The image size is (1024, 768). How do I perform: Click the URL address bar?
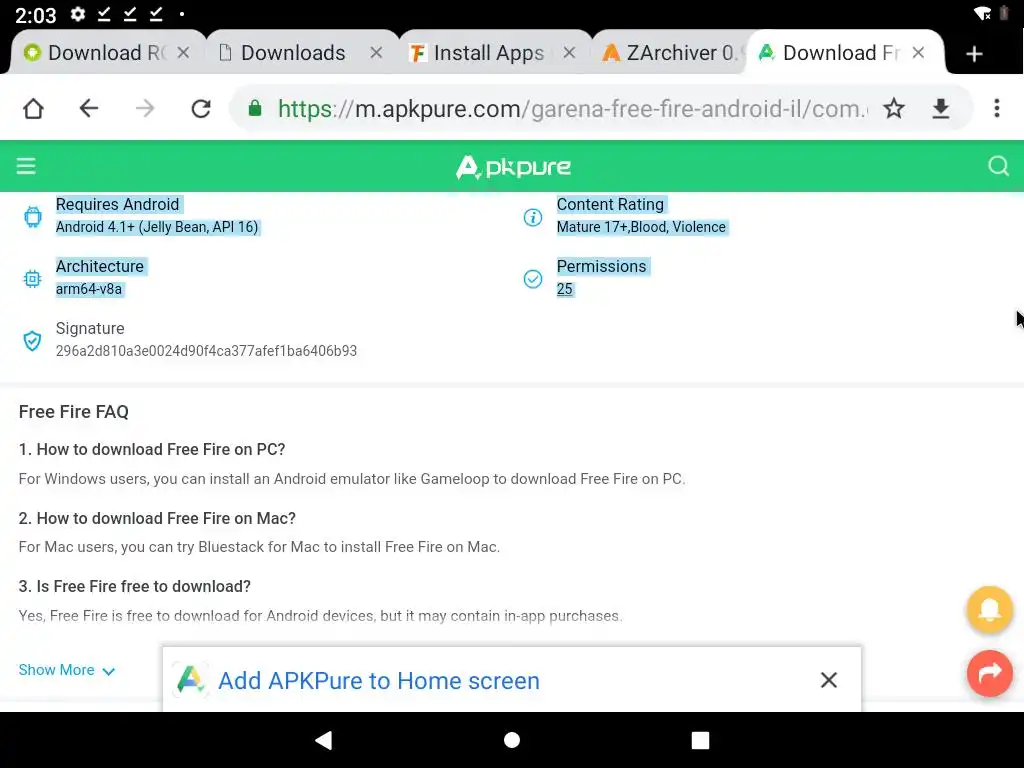571,108
